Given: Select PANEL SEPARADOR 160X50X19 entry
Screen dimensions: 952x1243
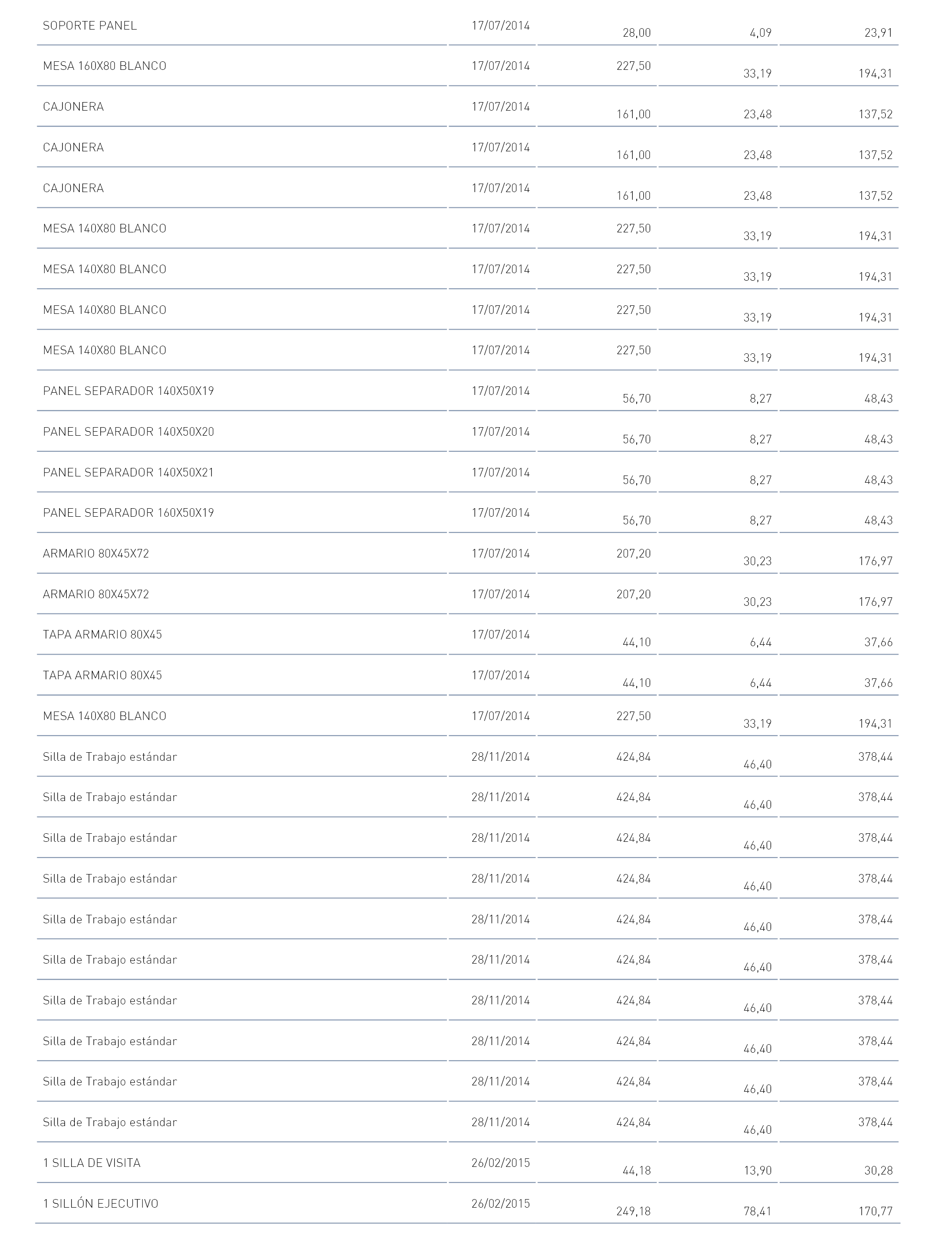Looking at the screenshot, I should point(128,513).
